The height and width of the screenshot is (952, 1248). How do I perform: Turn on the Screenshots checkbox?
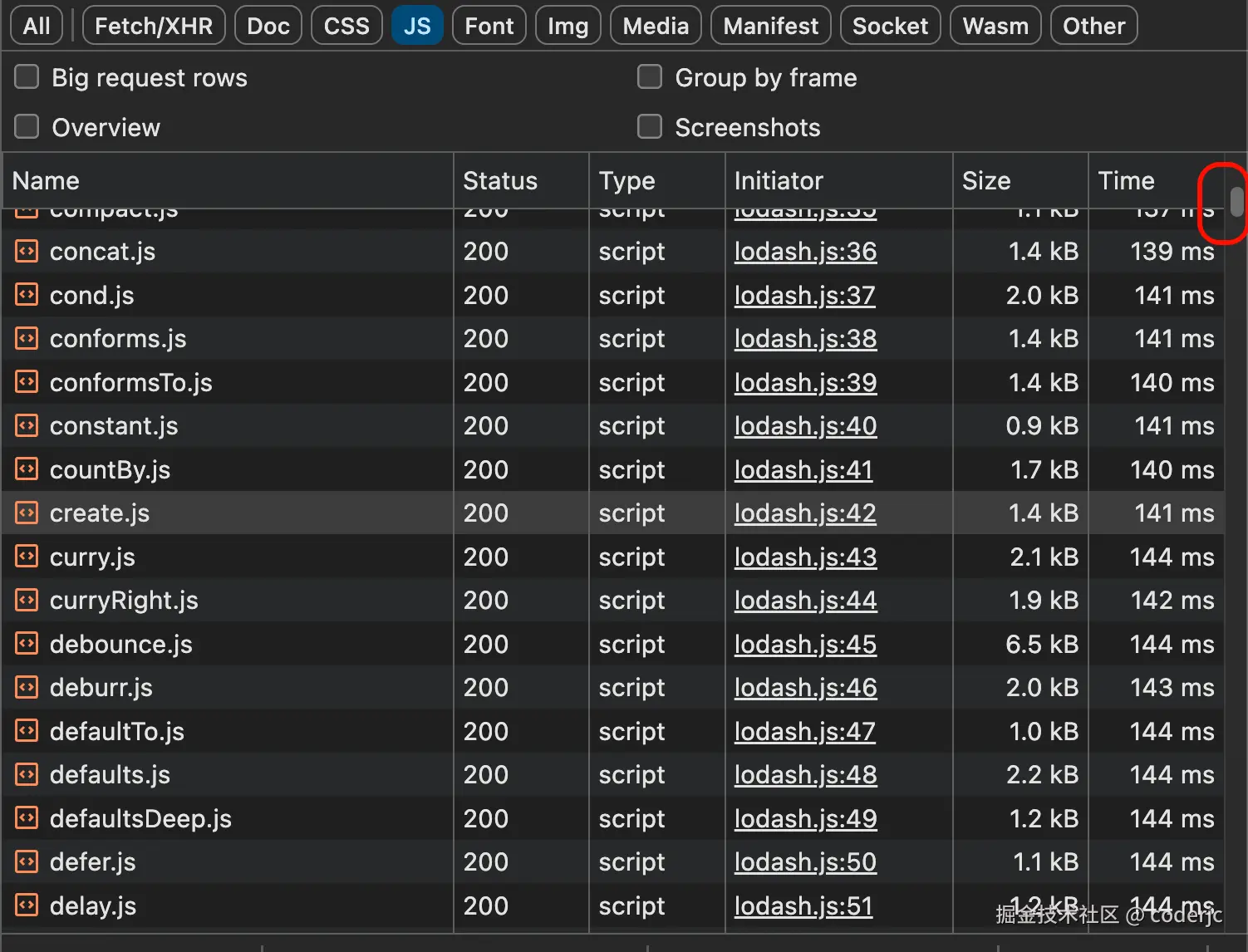pos(649,127)
